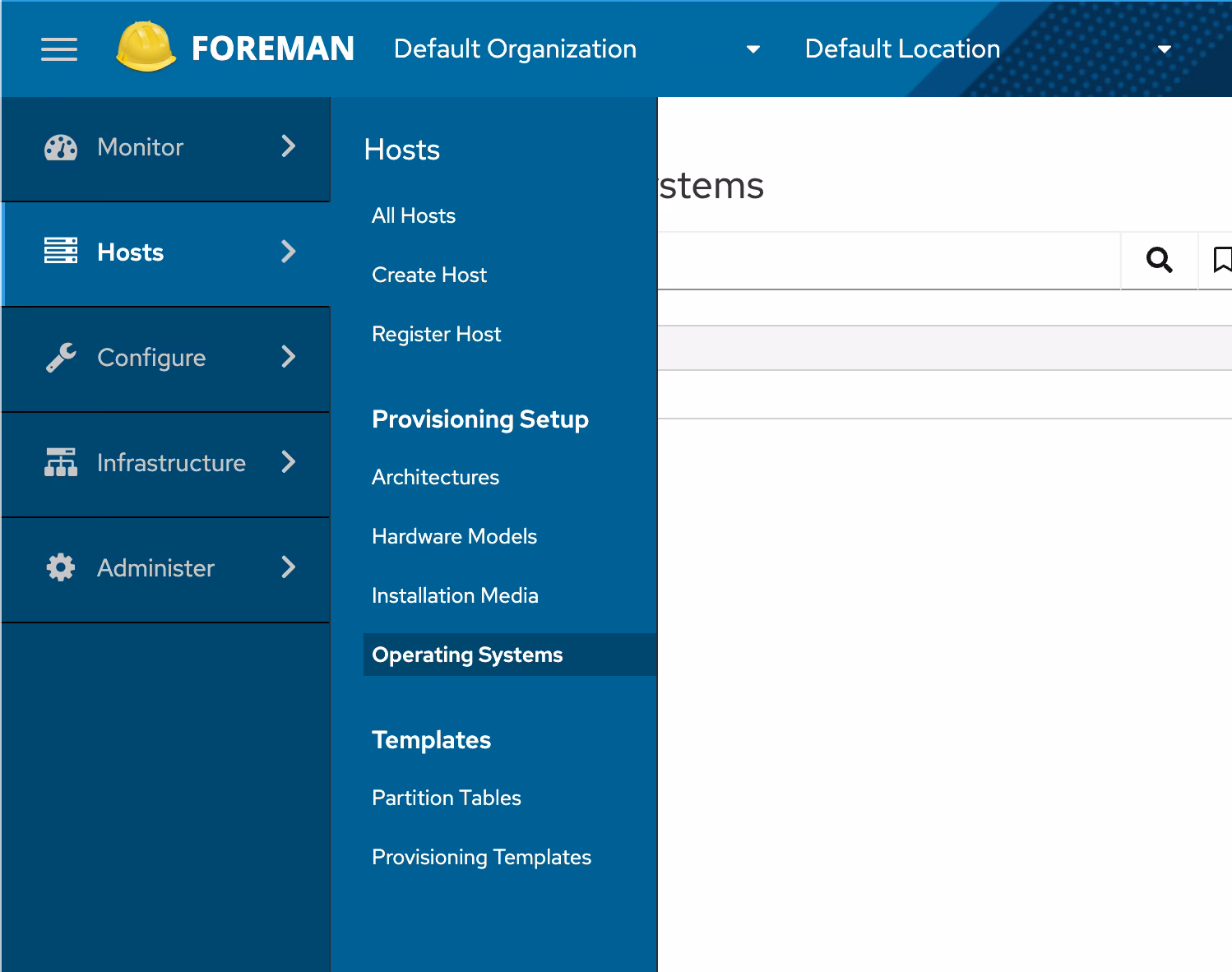
Task: Expand the Administer menu chevron
Action: (x=289, y=567)
